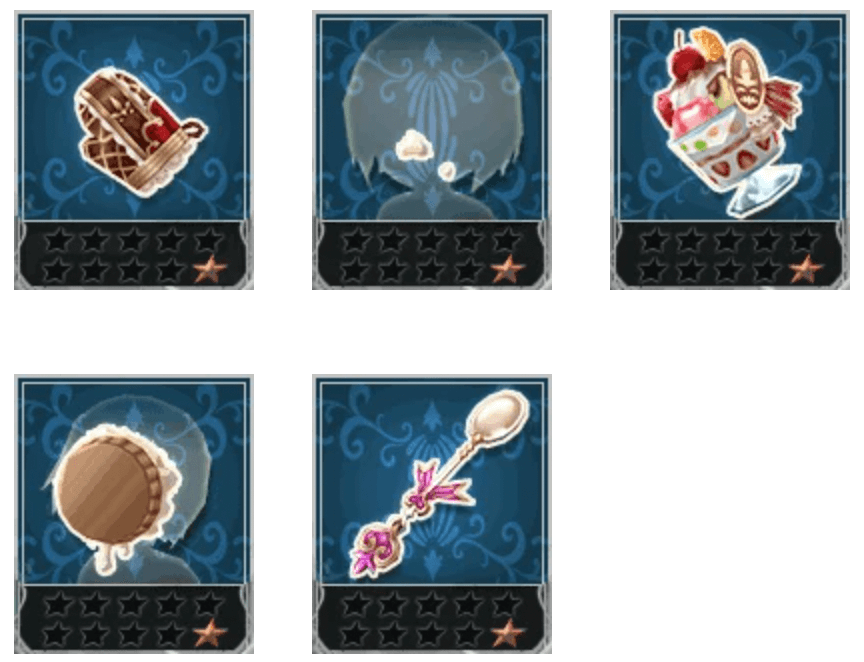Click the empty star row under the parfait
Screen dimensions: 864x662
point(730,241)
